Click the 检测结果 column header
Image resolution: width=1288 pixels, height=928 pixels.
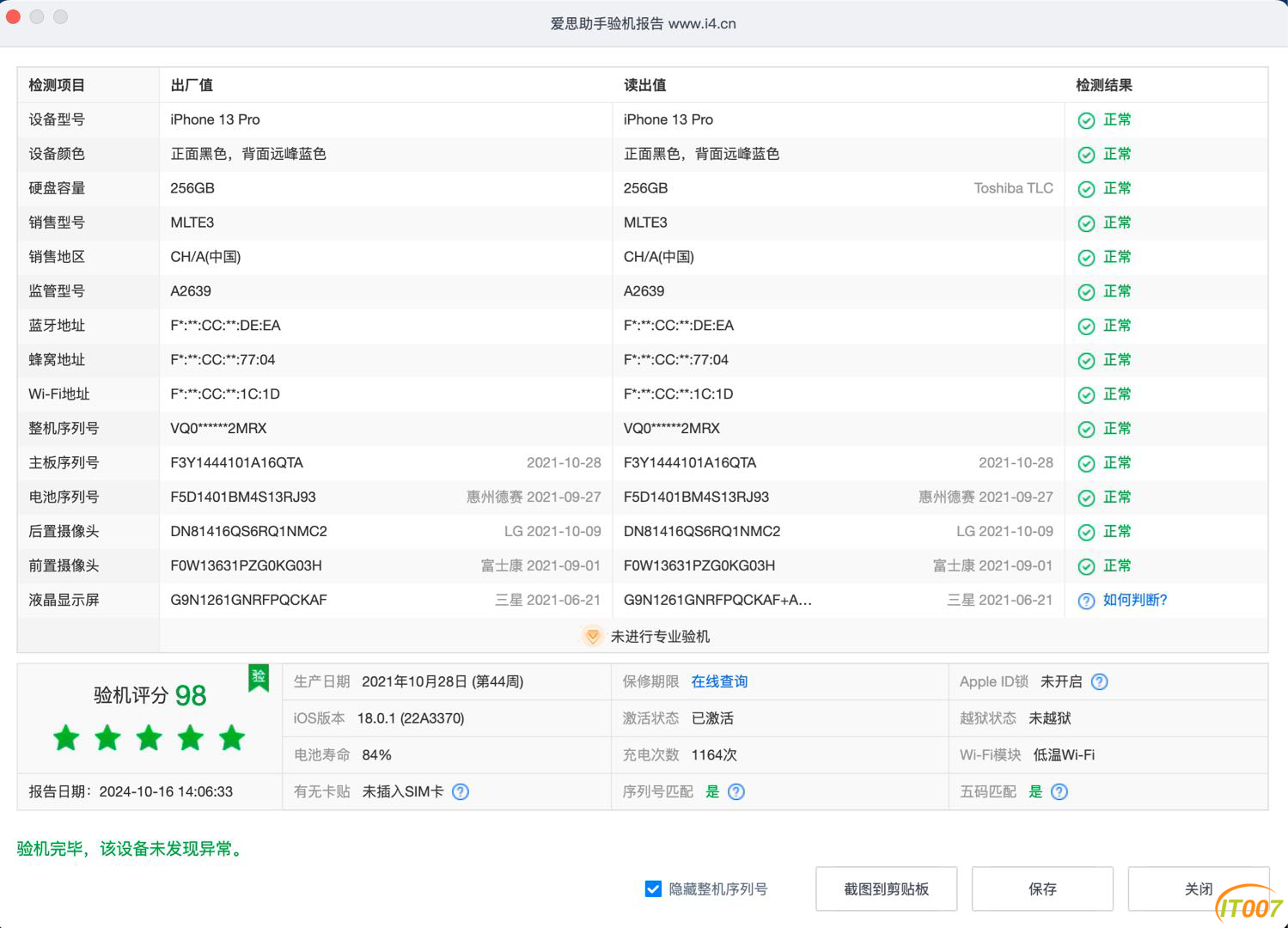tap(1104, 85)
